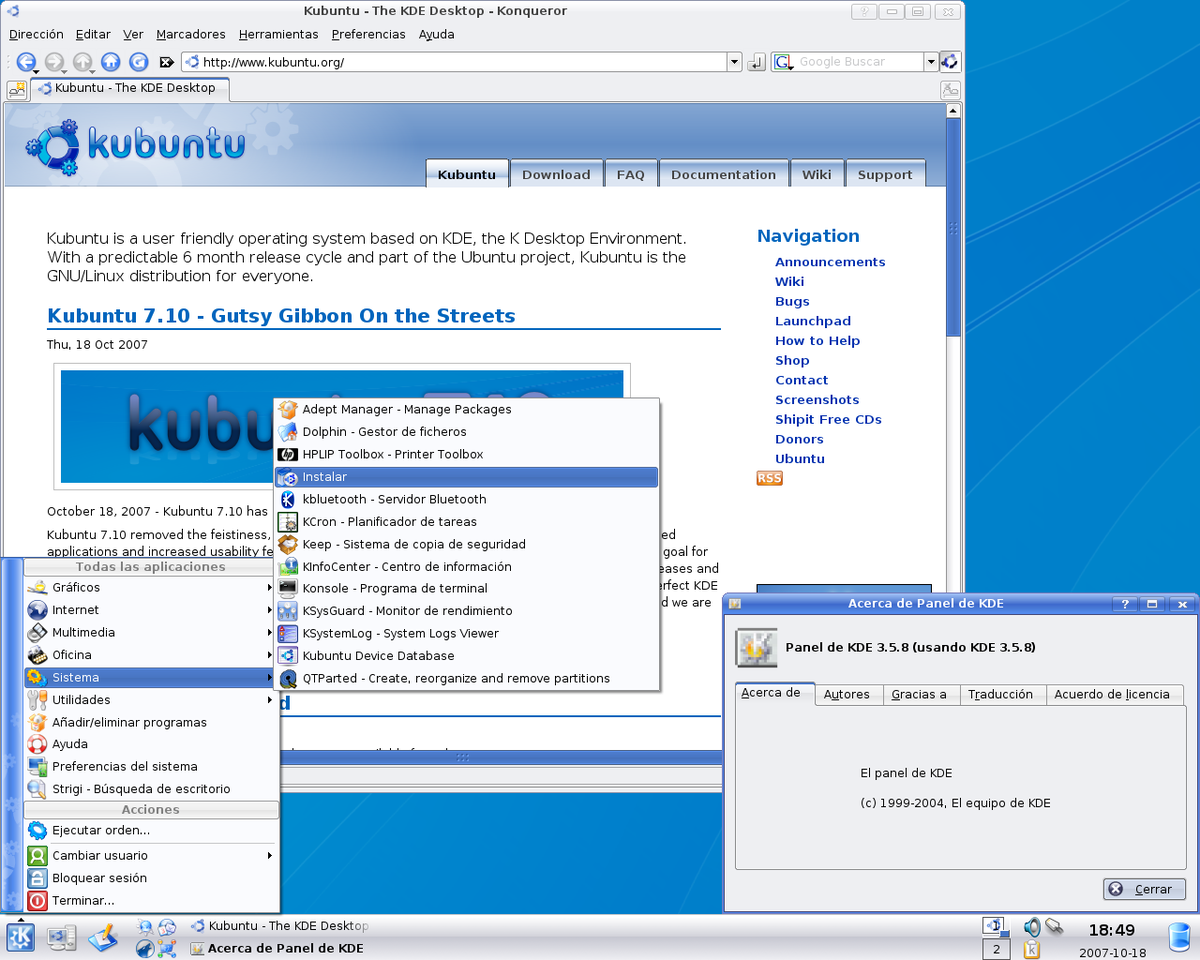Reload the page with the refresh icon
This screenshot has height=960, width=1200.
tap(138, 62)
